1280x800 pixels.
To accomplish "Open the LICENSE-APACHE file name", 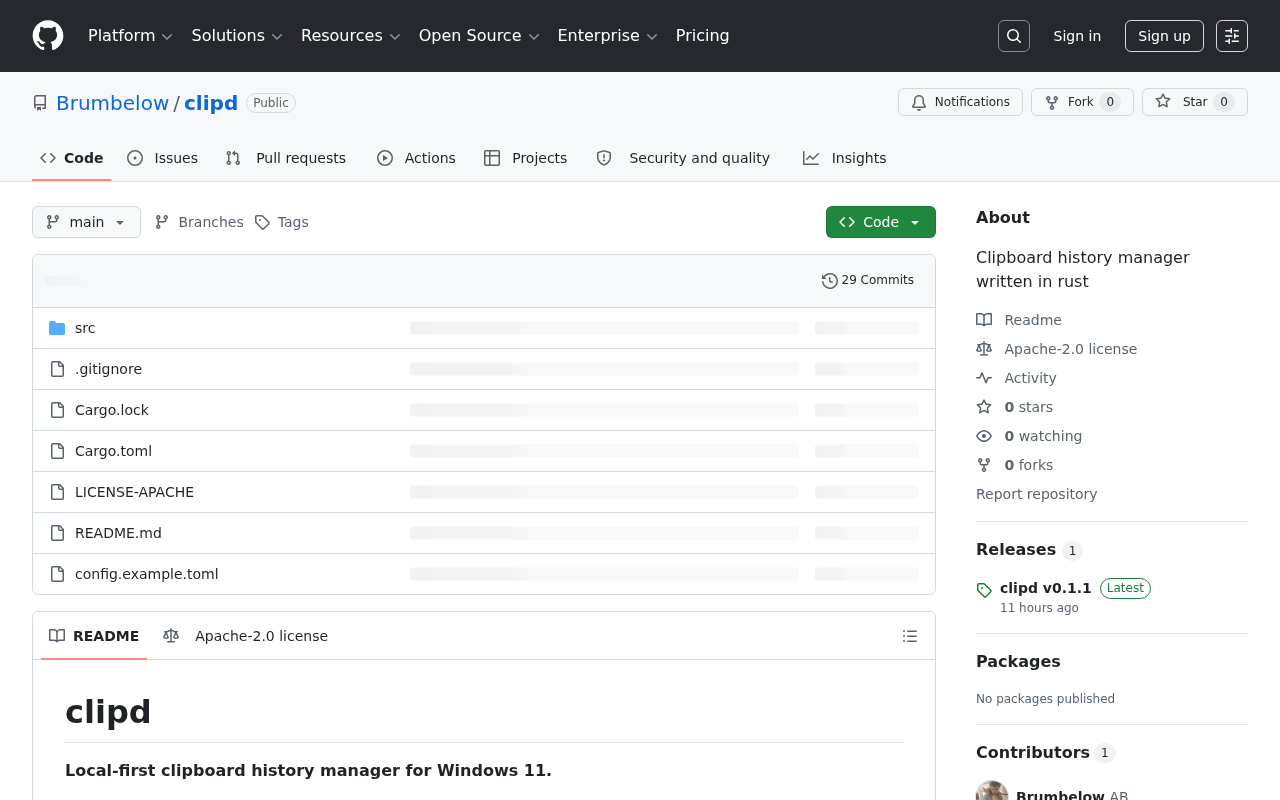I will [x=135, y=492].
